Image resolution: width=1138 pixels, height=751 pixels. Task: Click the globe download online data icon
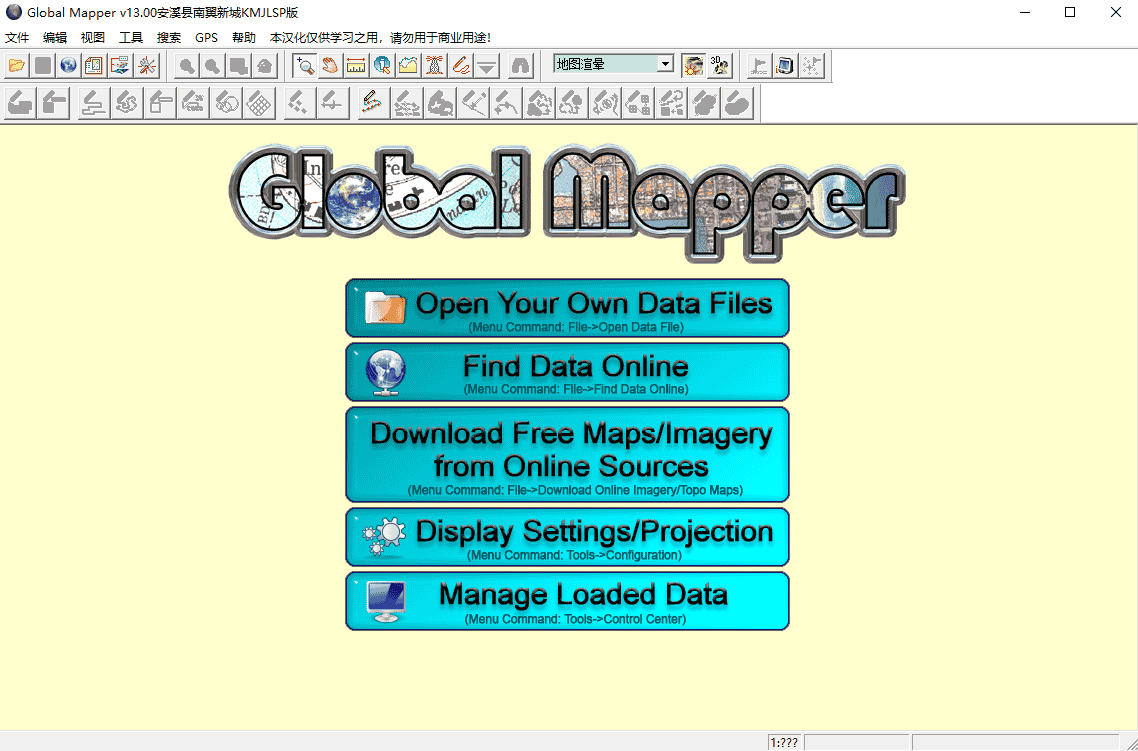tap(69, 66)
